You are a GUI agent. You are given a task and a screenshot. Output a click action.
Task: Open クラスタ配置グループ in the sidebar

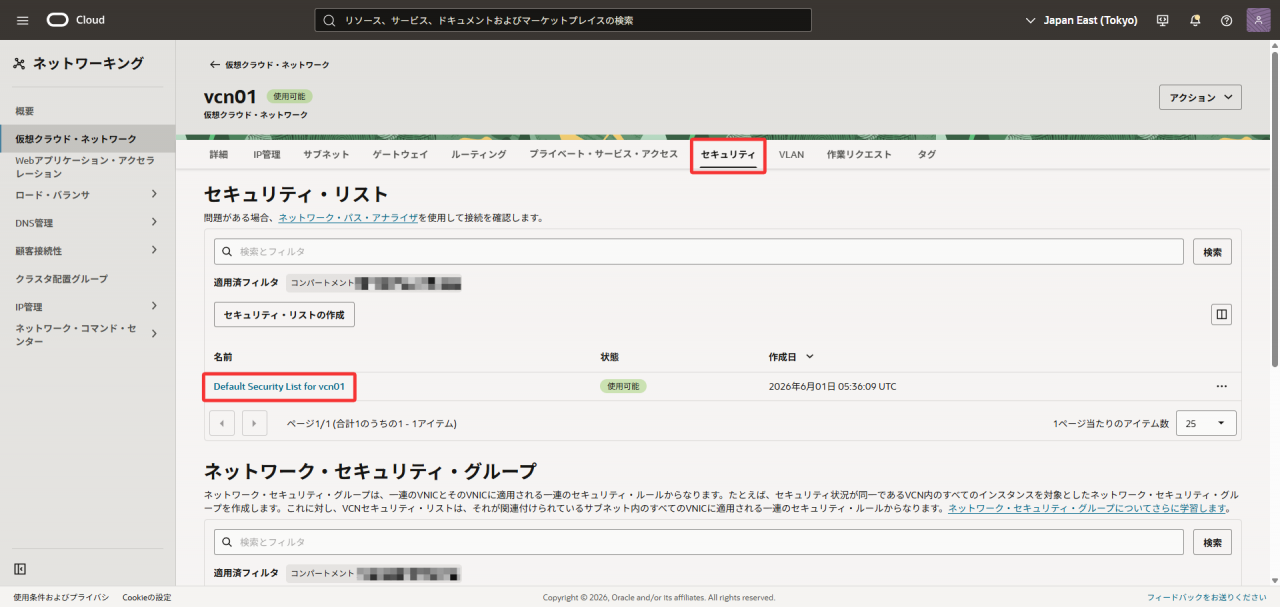point(61,278)
